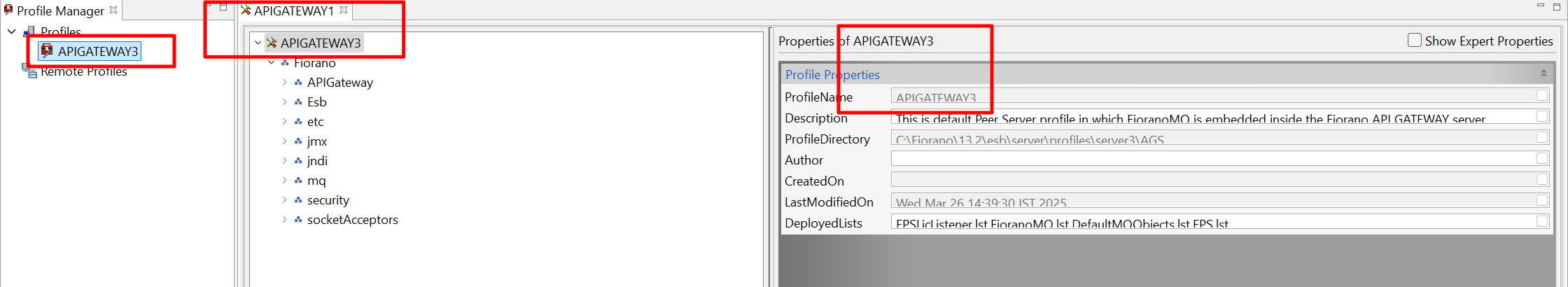This screenshot has width=1568, height=287.
Task: Click the APIGateway node icon
Action: (298, 83)
